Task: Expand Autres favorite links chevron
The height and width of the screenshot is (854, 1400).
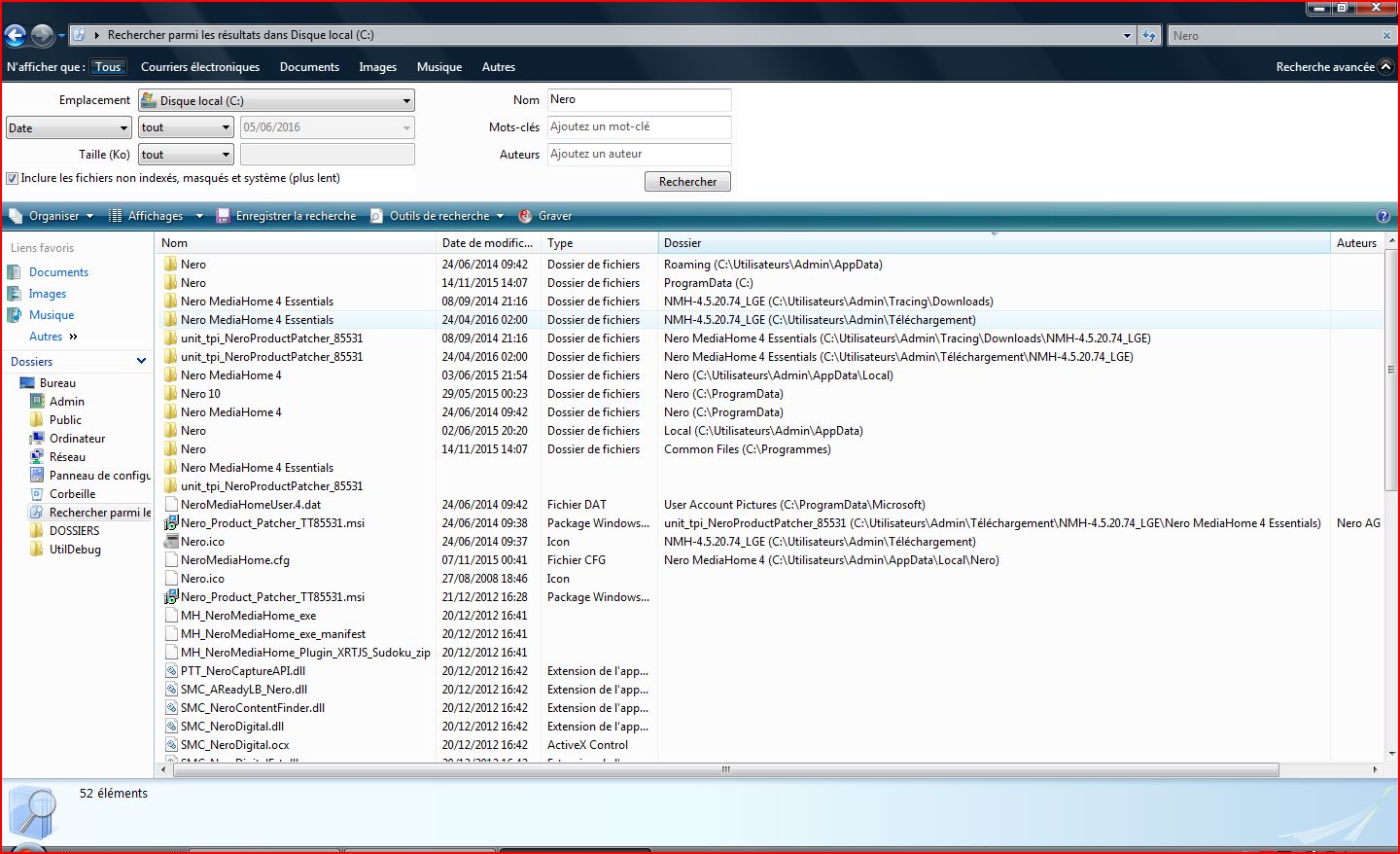Action: (73, 337)
